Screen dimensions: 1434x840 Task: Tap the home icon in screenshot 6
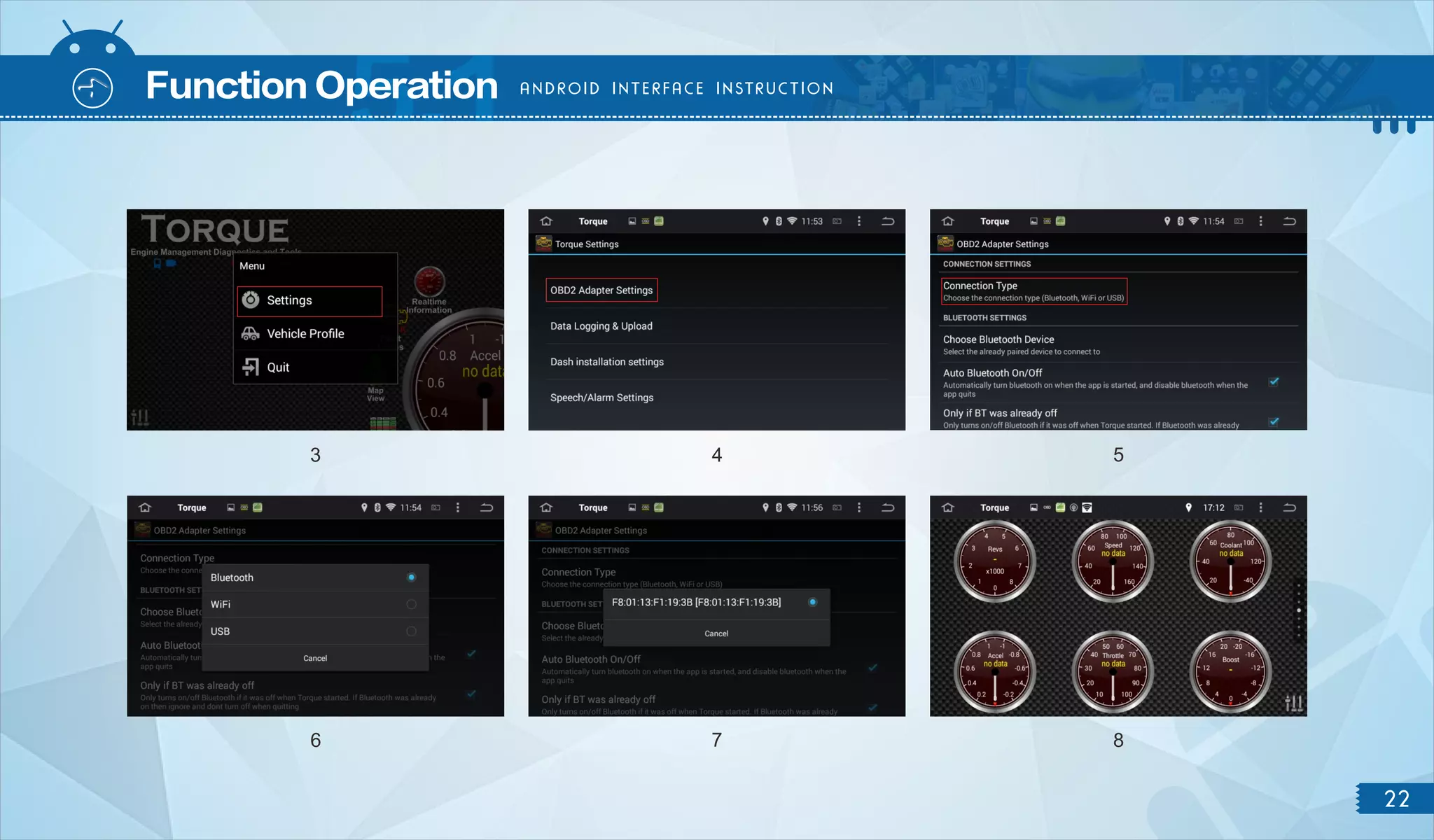pos(145,507)
